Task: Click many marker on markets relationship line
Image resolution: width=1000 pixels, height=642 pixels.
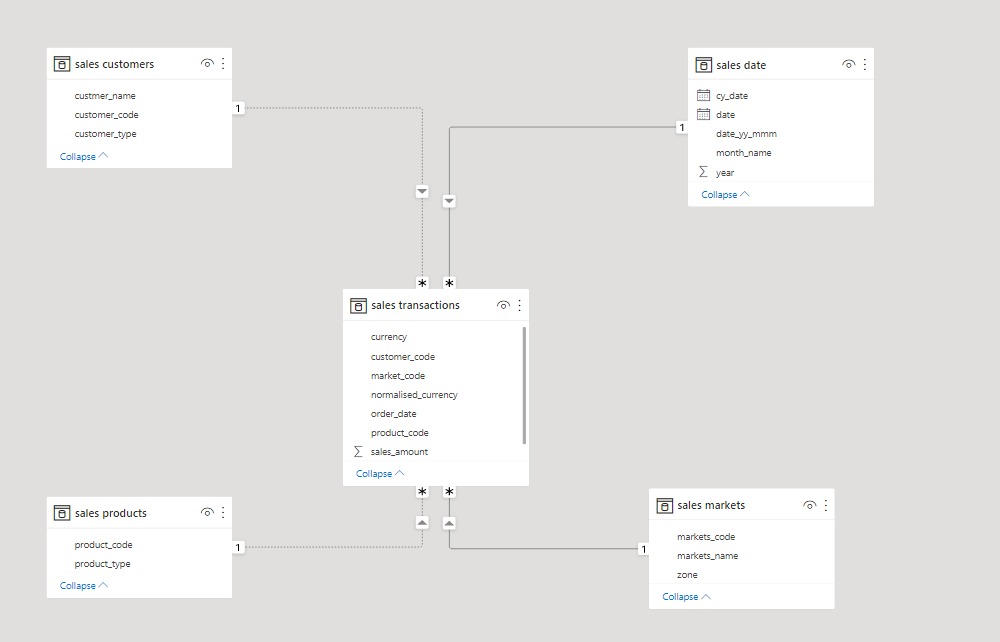Action: [449, 492]
